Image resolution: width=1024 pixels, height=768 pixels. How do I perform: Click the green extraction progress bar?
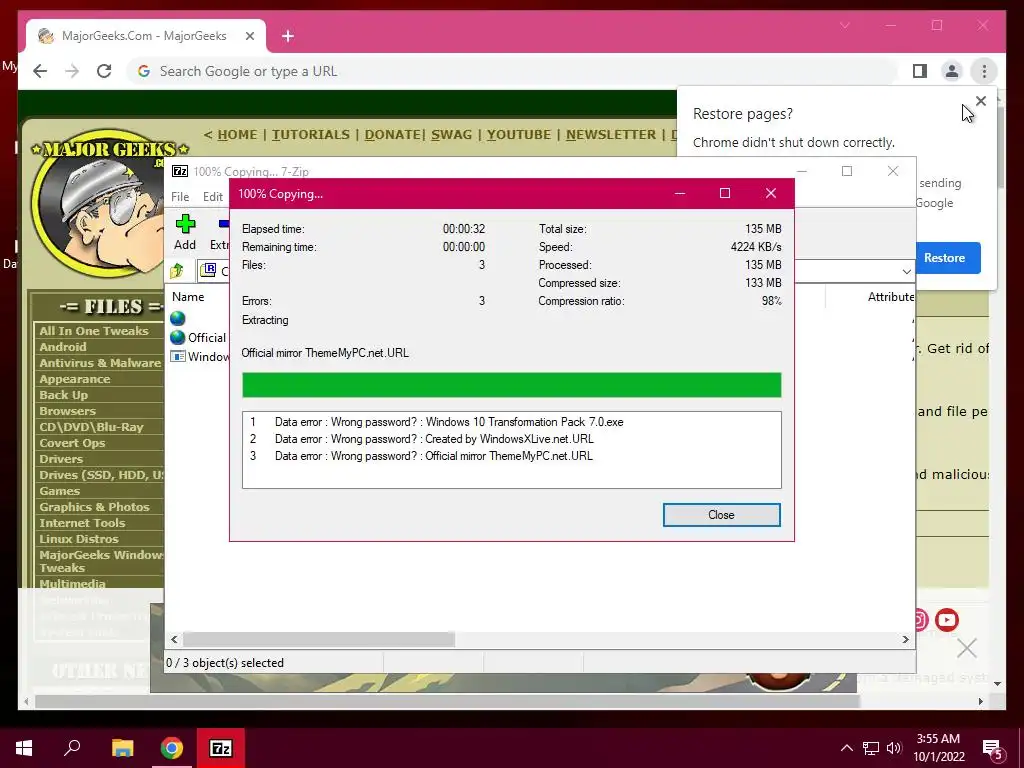pyautogui.click(x=511, y=385)
